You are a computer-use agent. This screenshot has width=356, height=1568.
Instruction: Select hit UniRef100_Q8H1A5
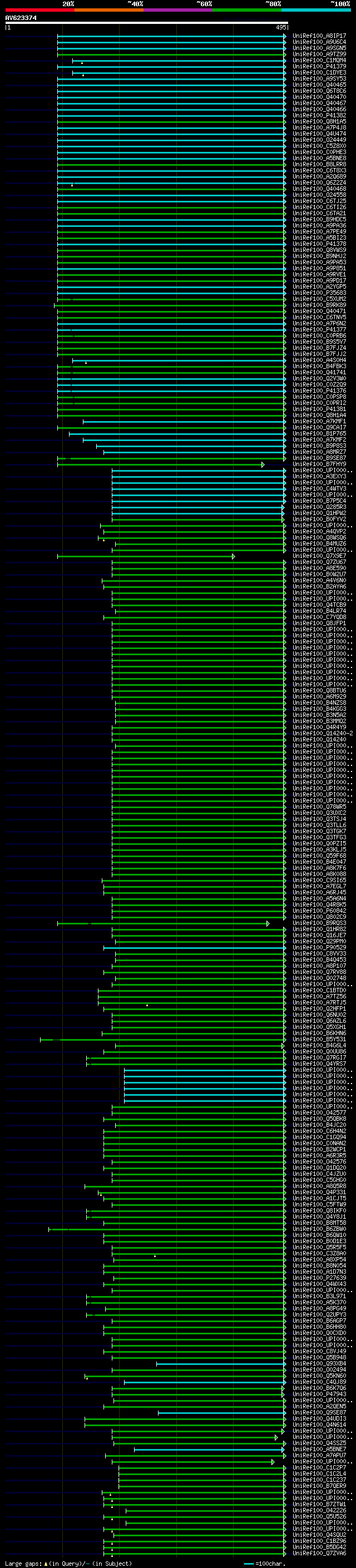[x=319, y=121]
